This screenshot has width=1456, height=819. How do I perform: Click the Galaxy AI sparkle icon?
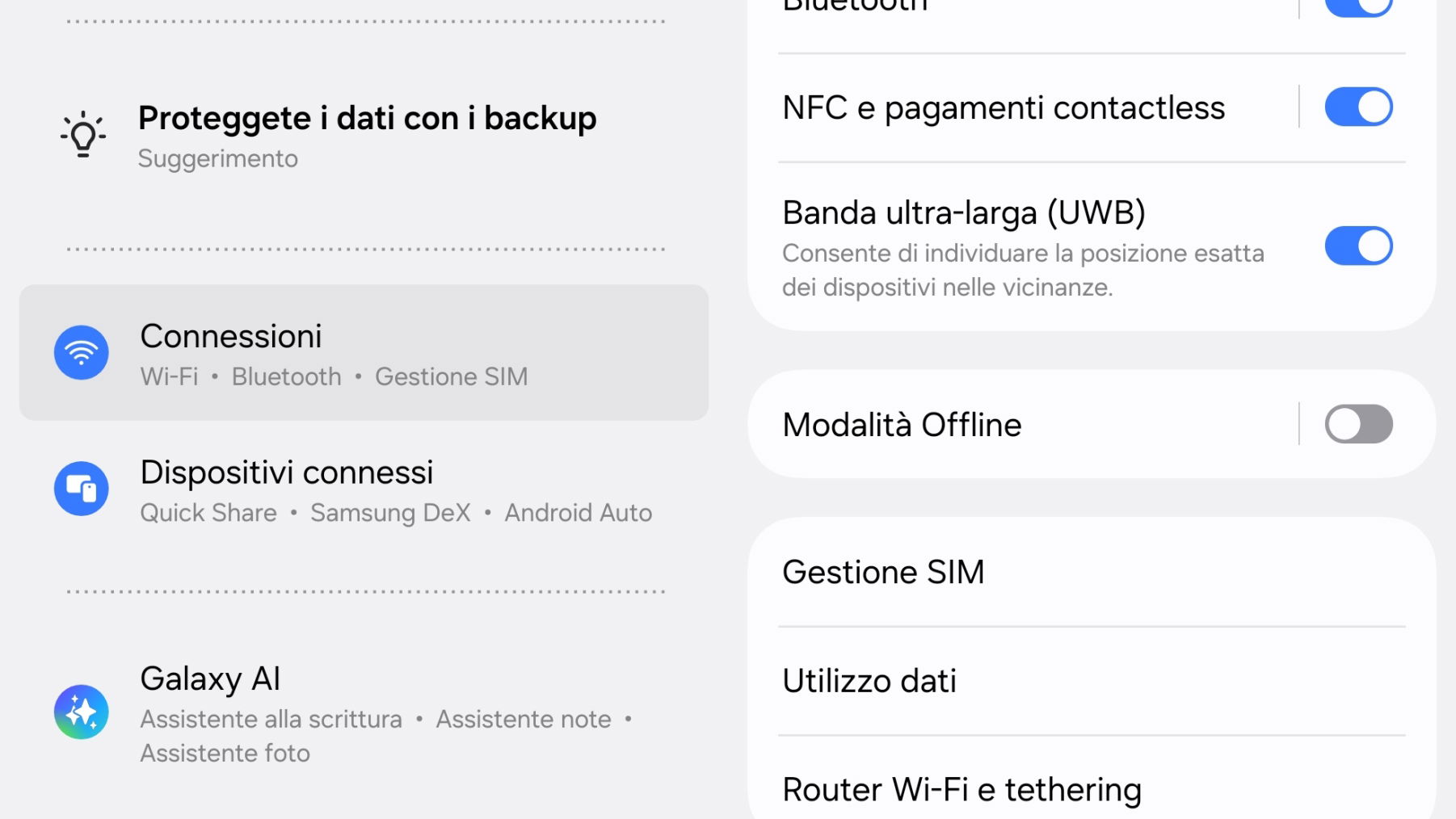82,712
